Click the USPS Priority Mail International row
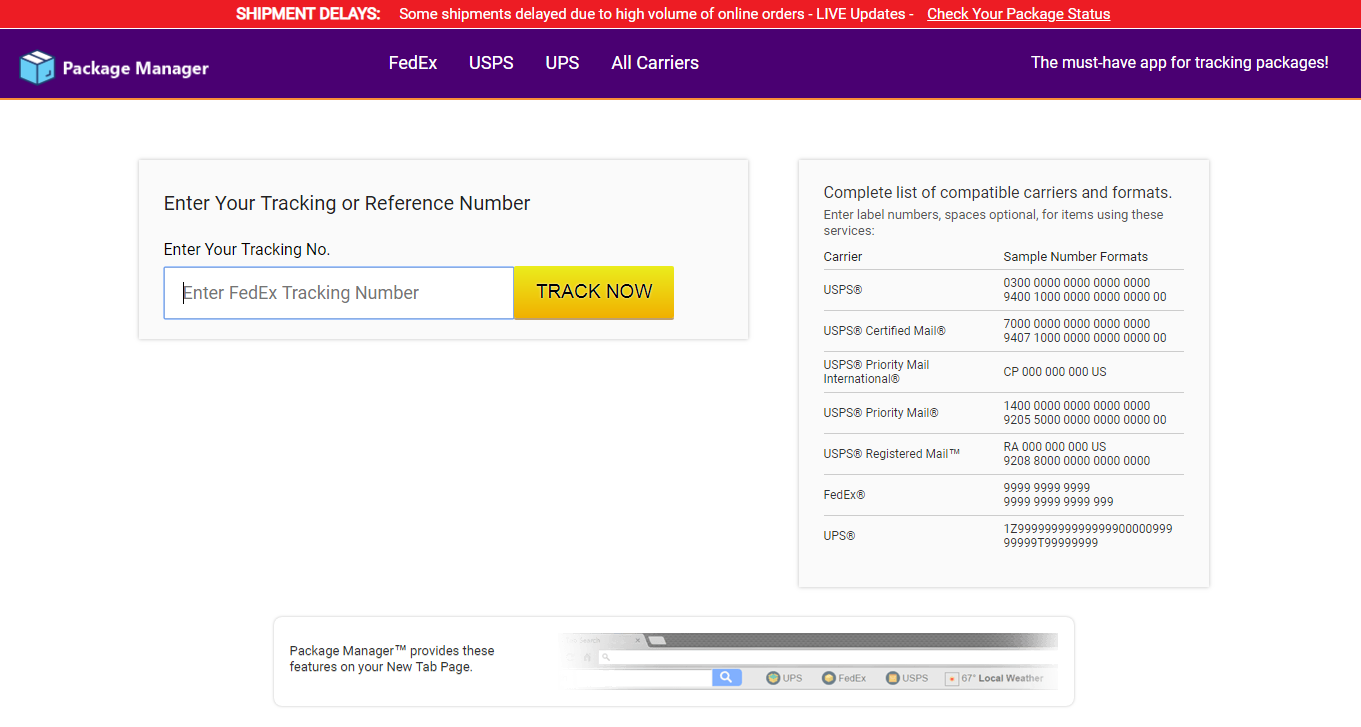 (1003, 372)
